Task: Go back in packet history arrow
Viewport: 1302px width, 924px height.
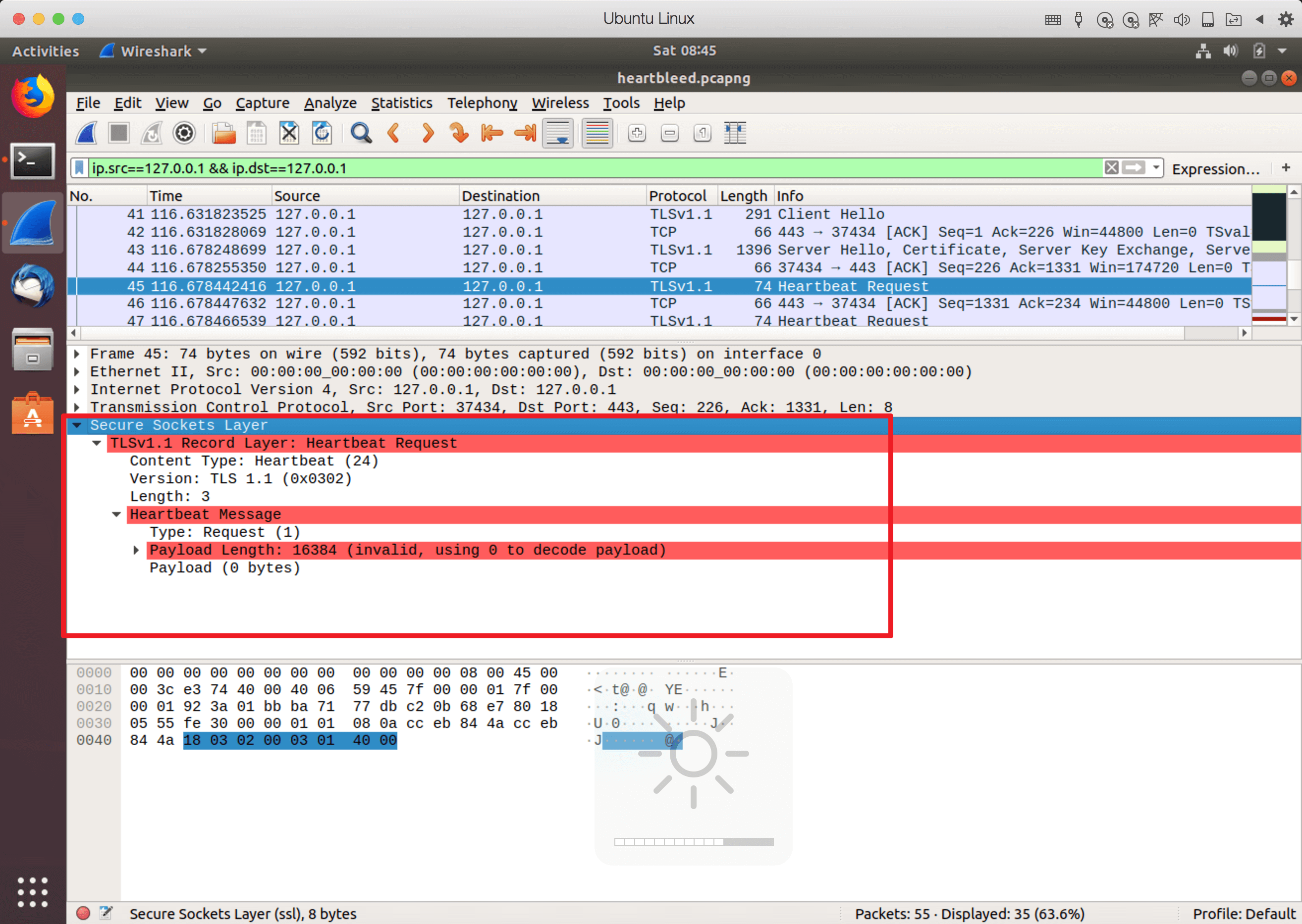Action: 393,134
